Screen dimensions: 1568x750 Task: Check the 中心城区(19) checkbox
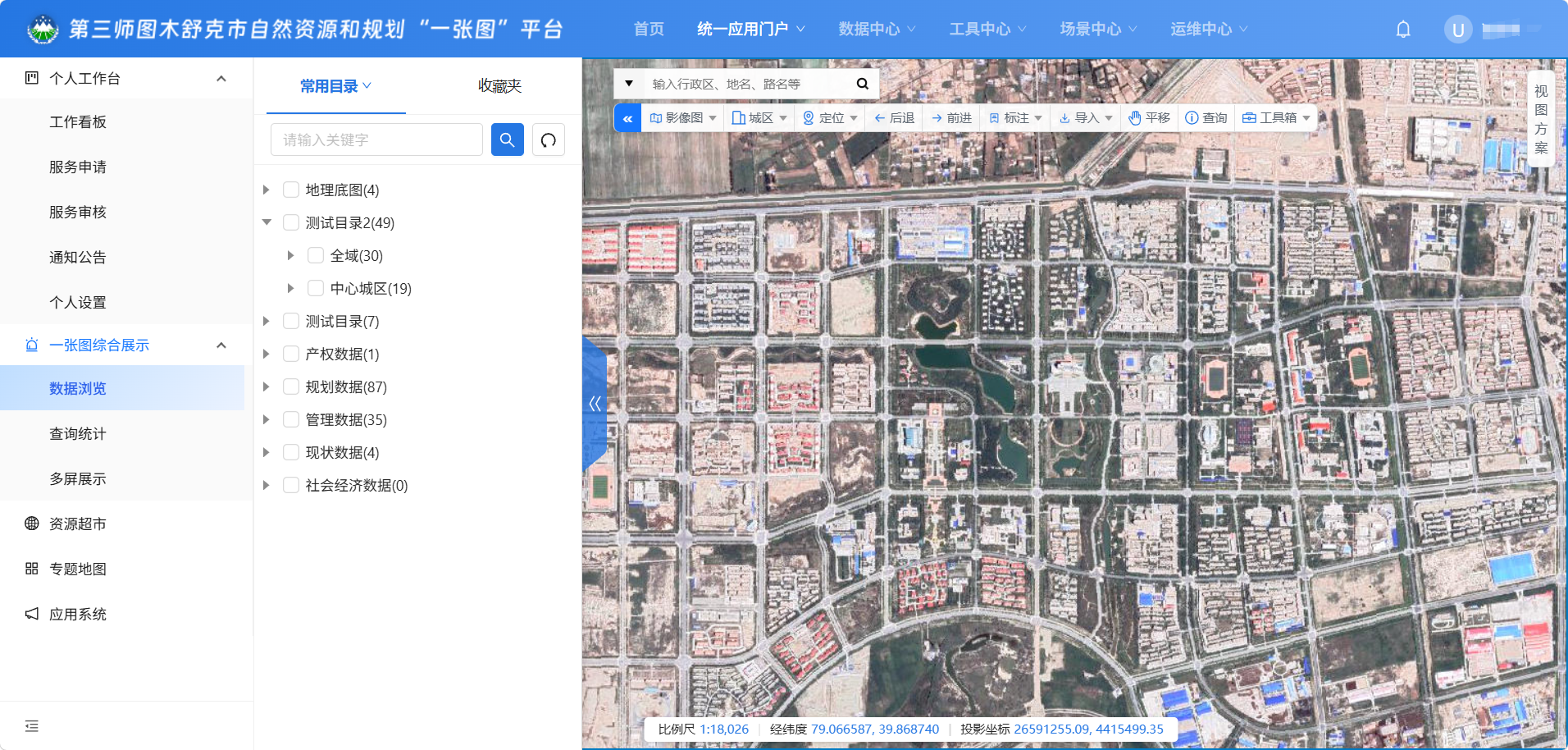tap(316, 288)
